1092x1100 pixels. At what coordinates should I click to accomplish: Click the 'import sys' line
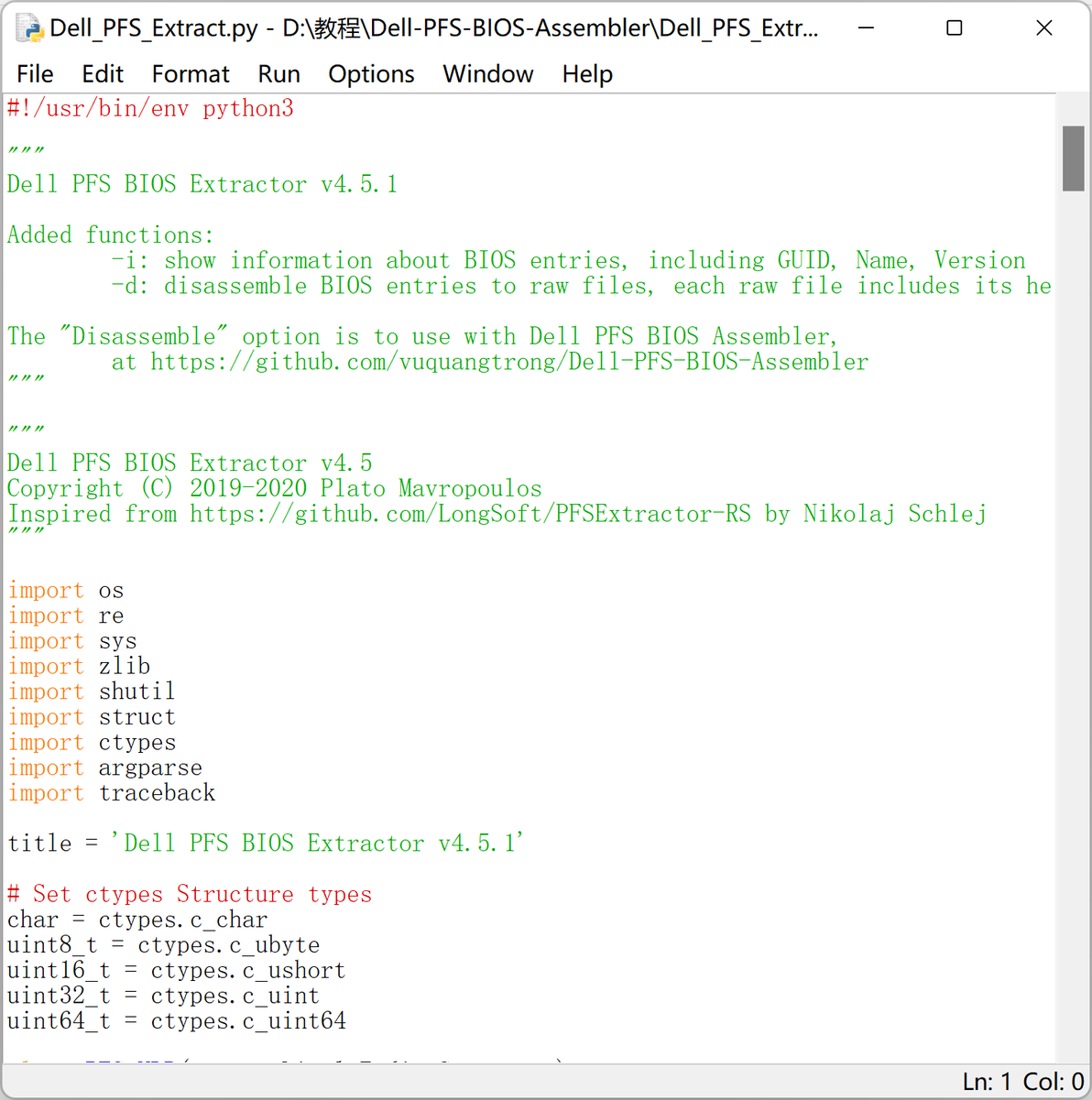tap(72, 641)
